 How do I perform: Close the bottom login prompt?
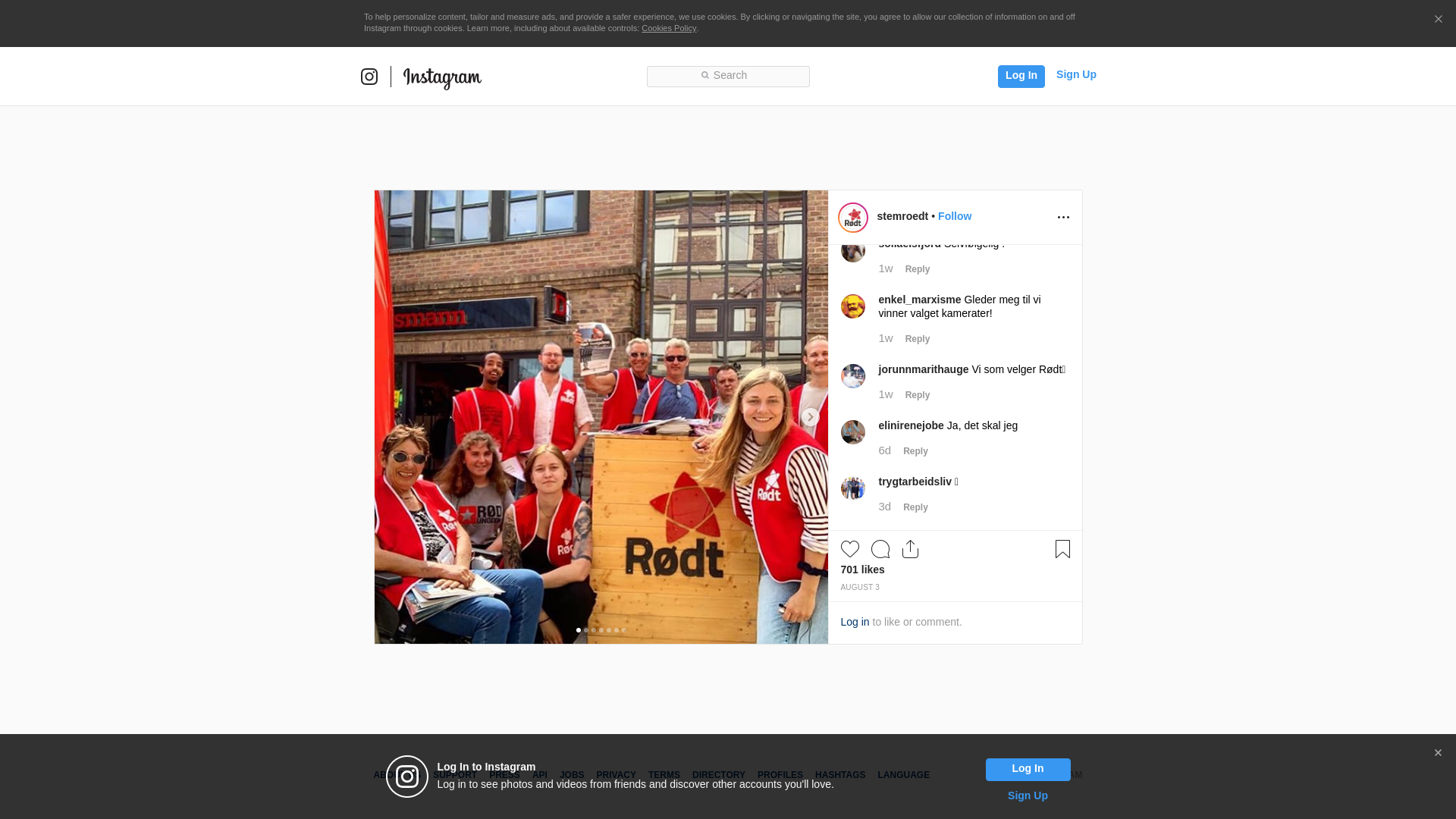click(x=1438, y=753)
